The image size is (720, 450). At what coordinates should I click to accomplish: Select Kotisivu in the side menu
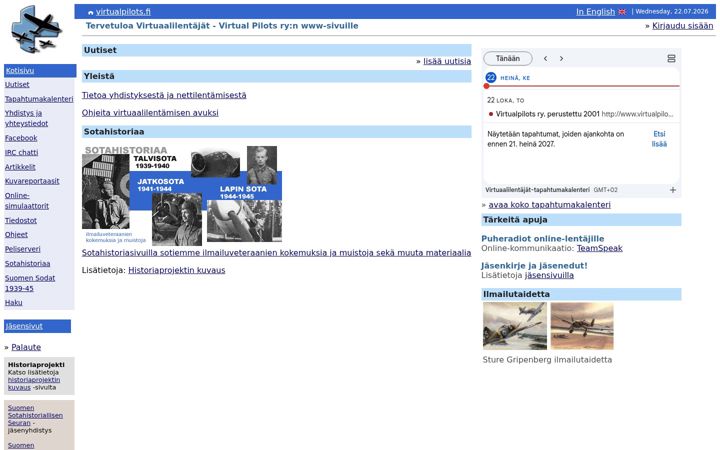[x=20, y=71]
